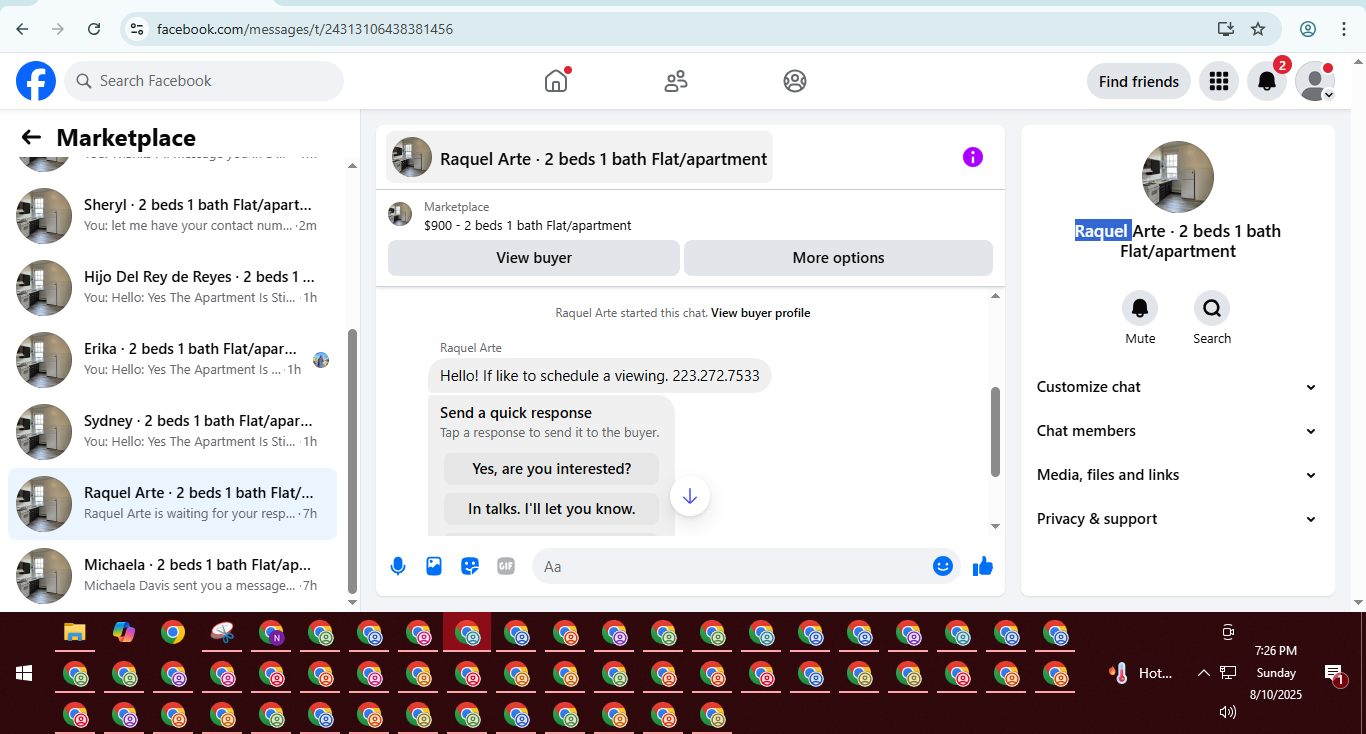This screenshot has width=1366, height=734.
Task: Expand the Customize chat section
Action: (x=1177, y=387)
